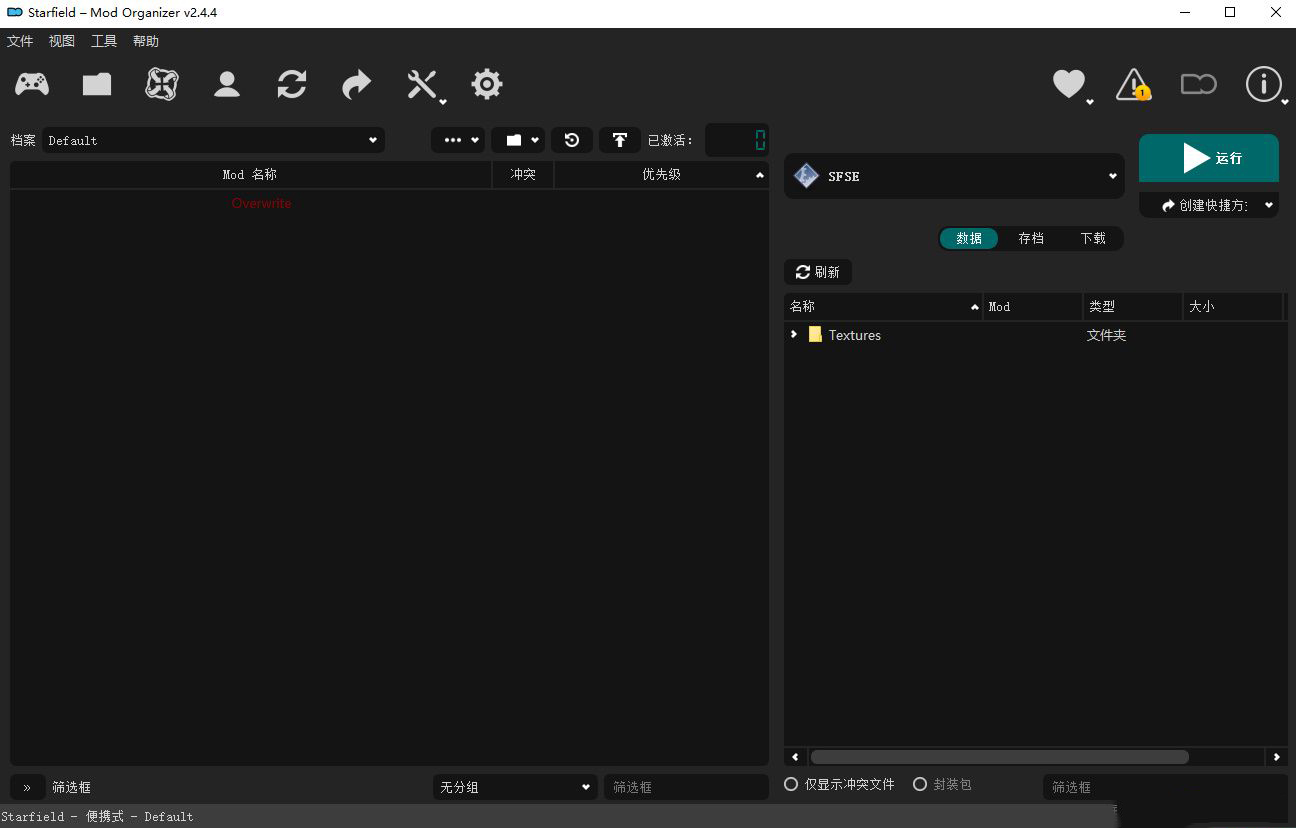Open the help info circle icon
This screenshot has height=828, width=1296.
[x=1264, y=84]
